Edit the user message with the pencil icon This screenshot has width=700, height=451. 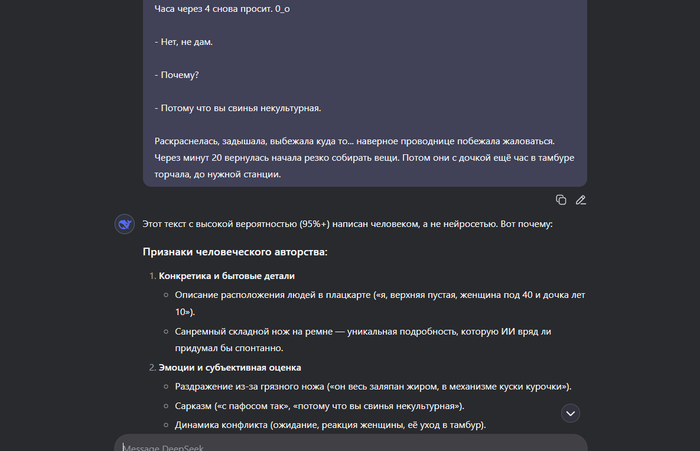tap(580, 200)
